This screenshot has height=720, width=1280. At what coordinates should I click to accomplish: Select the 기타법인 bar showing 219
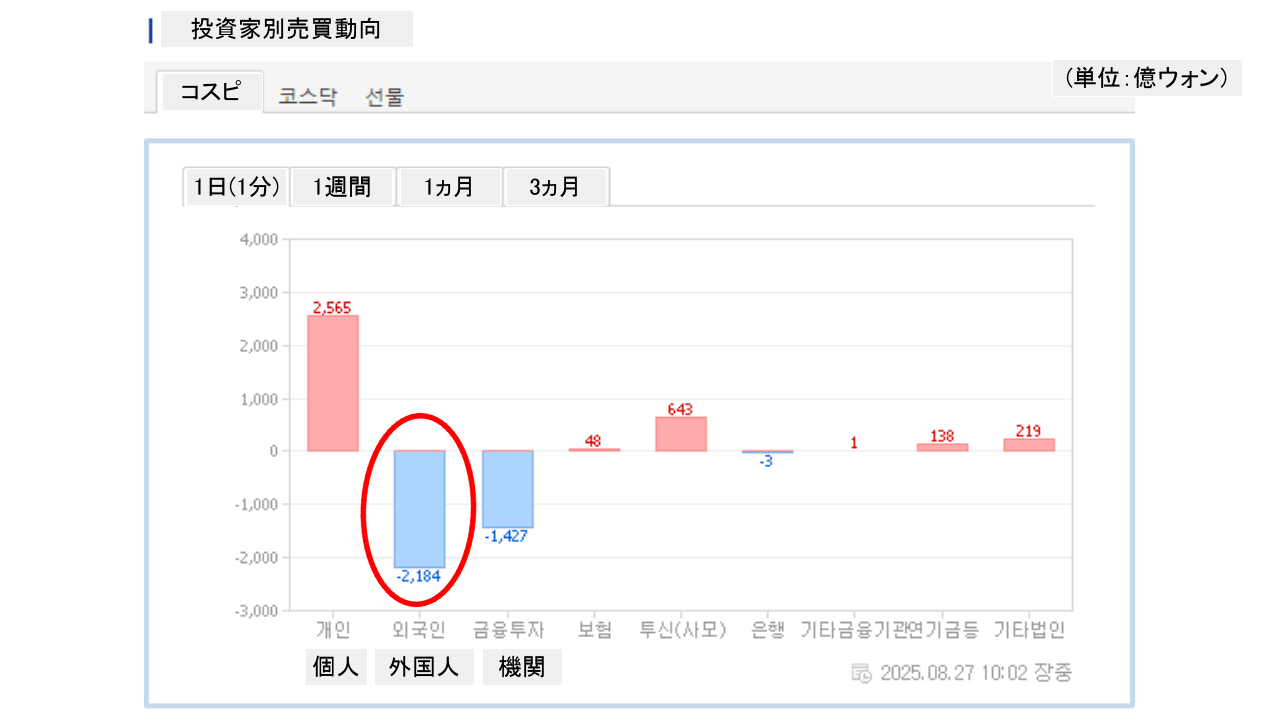(x=1029, y=445)
